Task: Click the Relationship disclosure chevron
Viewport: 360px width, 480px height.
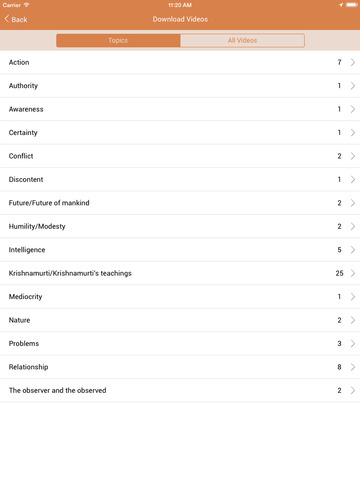Action: pos(353,367)
